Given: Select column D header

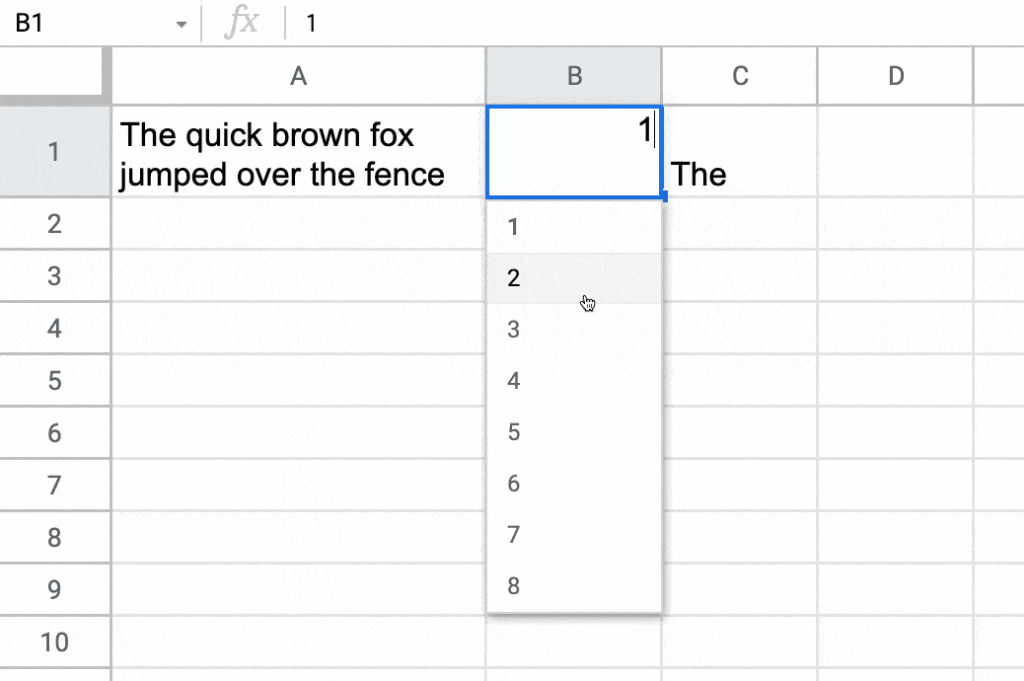Looking at the screenshot, I should click(896, 75).
